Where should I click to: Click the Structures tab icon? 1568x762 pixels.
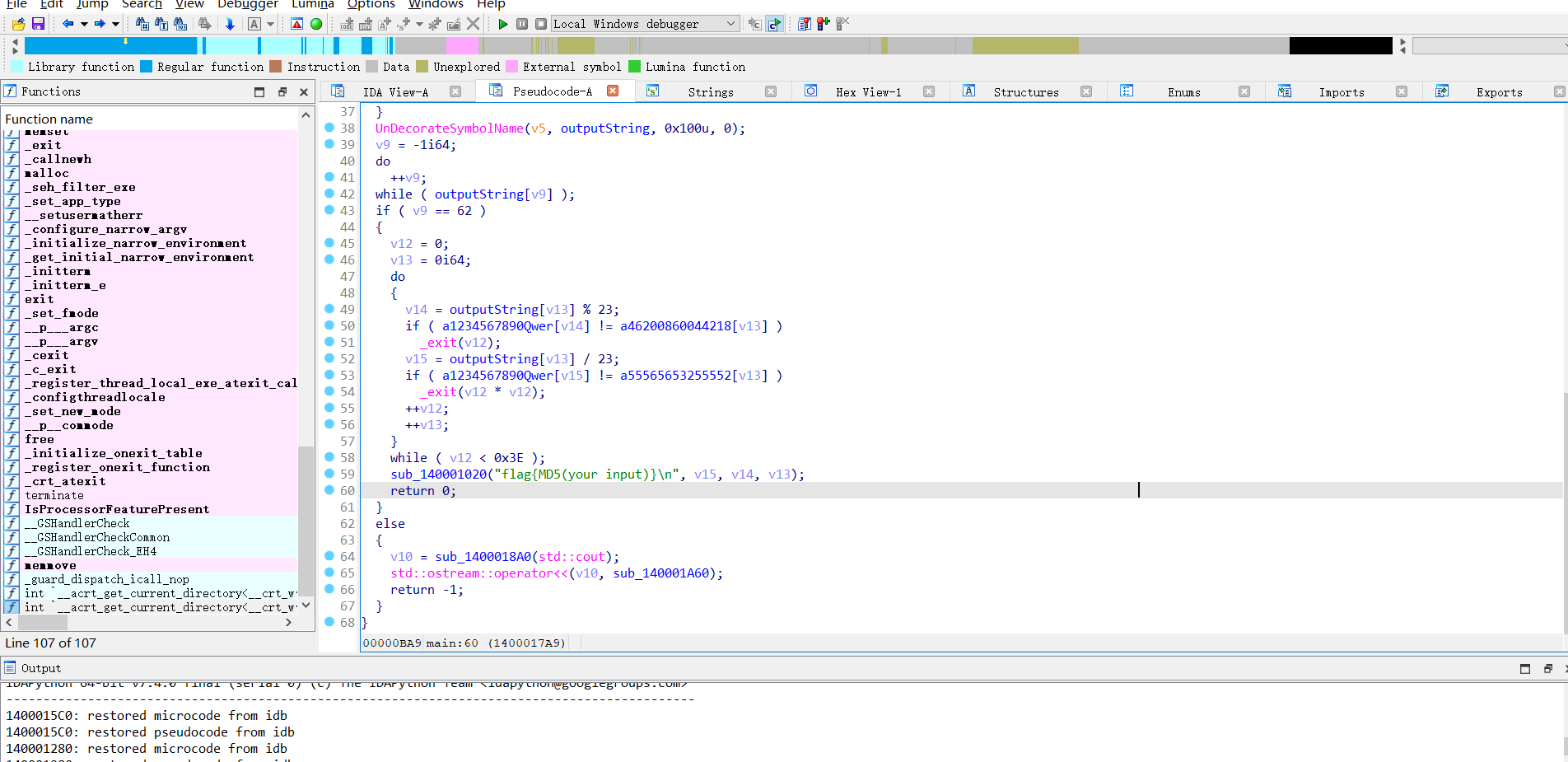point(969,91)
